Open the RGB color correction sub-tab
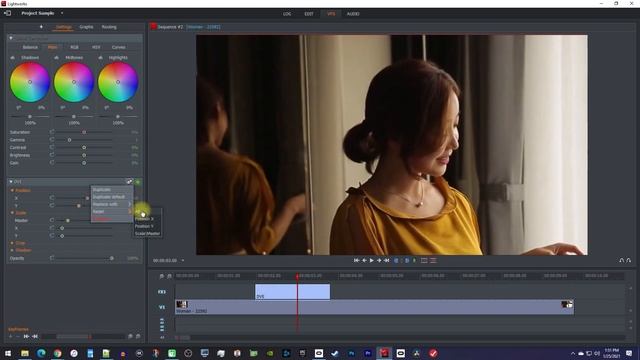Viewport: 640px width, 360px height. pos(74,47)
